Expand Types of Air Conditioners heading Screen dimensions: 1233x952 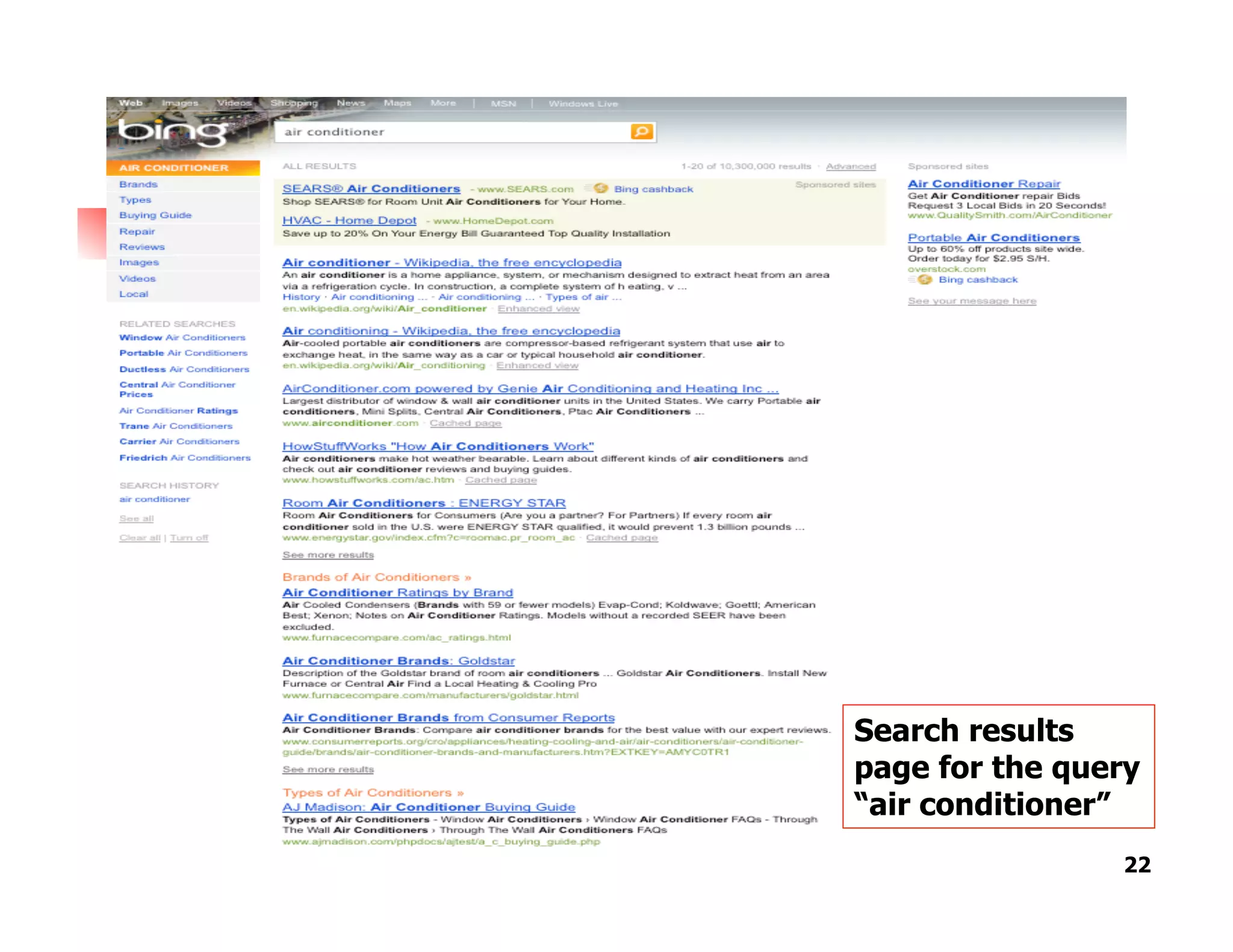point(373,793)
